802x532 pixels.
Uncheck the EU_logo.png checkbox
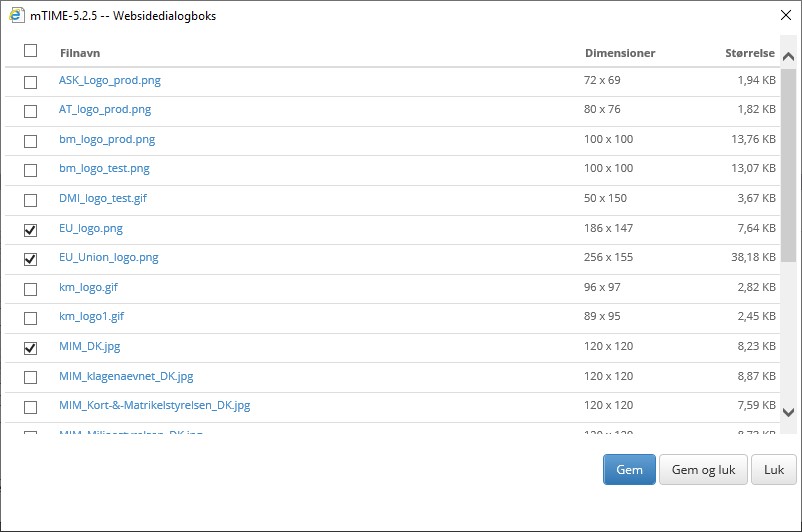click(30, 230)
